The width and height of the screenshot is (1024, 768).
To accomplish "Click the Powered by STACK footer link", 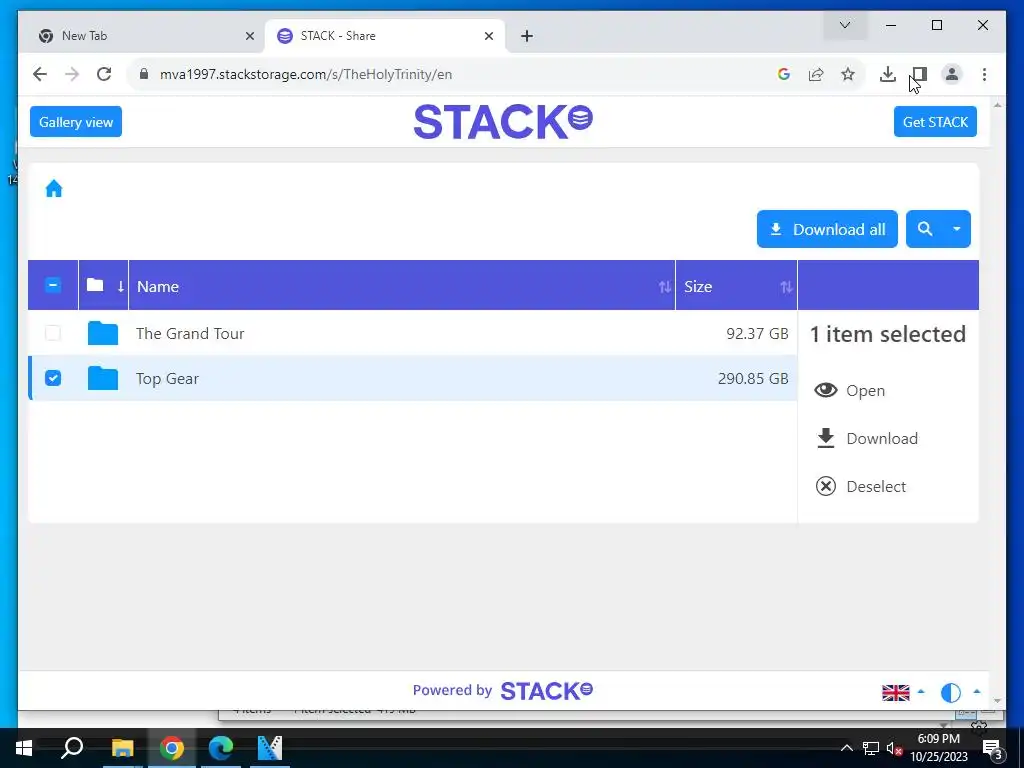I will click(503, 690).
